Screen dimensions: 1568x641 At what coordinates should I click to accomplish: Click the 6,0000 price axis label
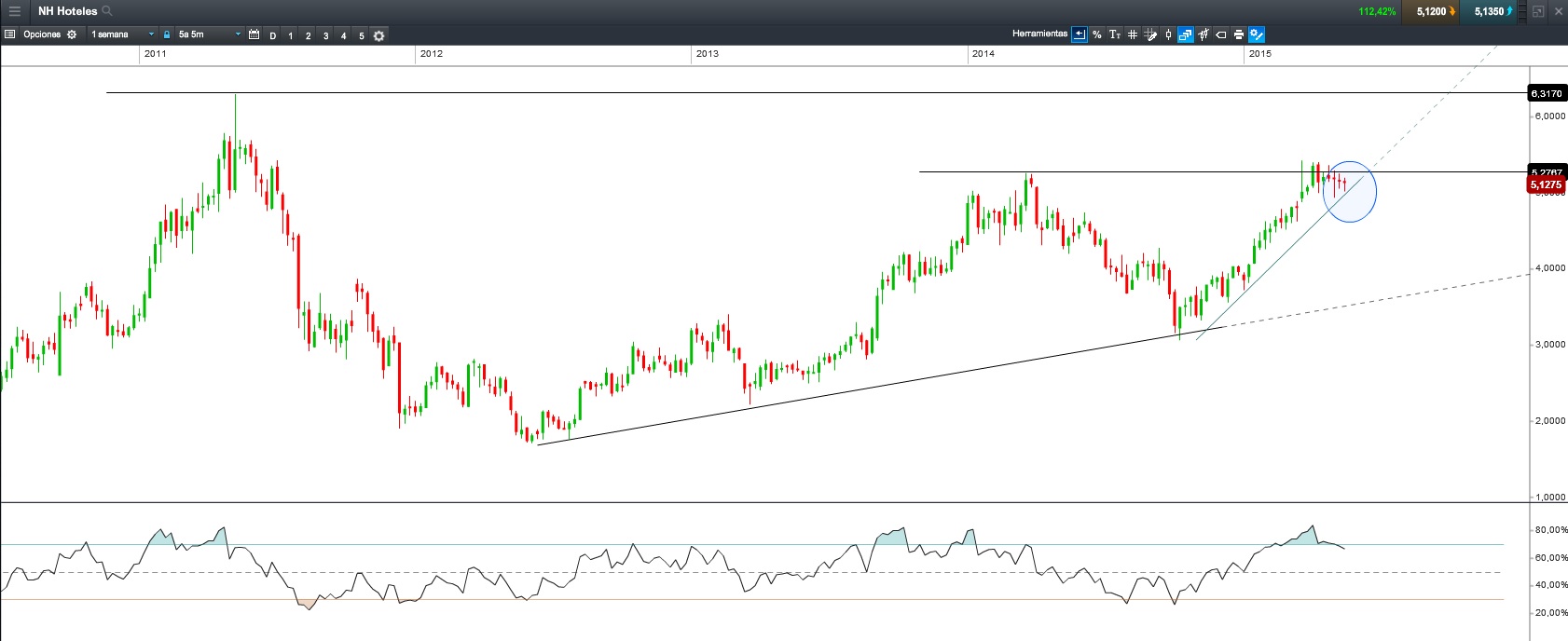pyautogui.click(x=1550, y=116)
